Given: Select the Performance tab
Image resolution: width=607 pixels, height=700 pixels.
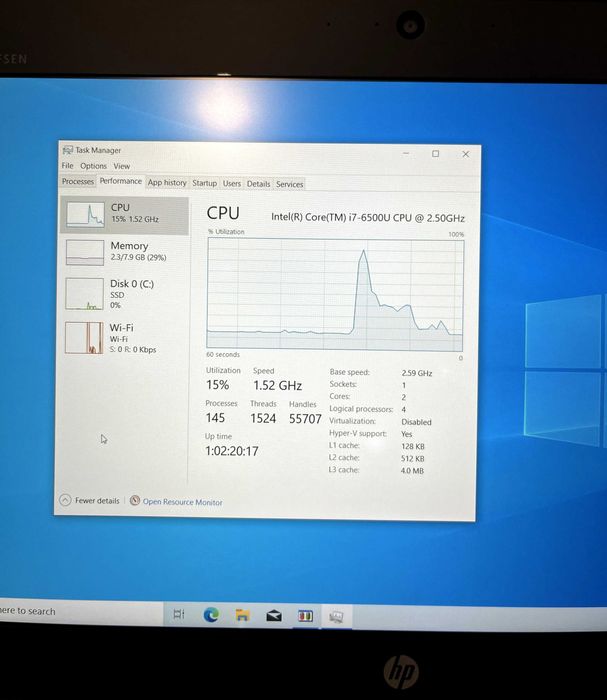Looking at the screenshot, I should (x=121, y=181).
